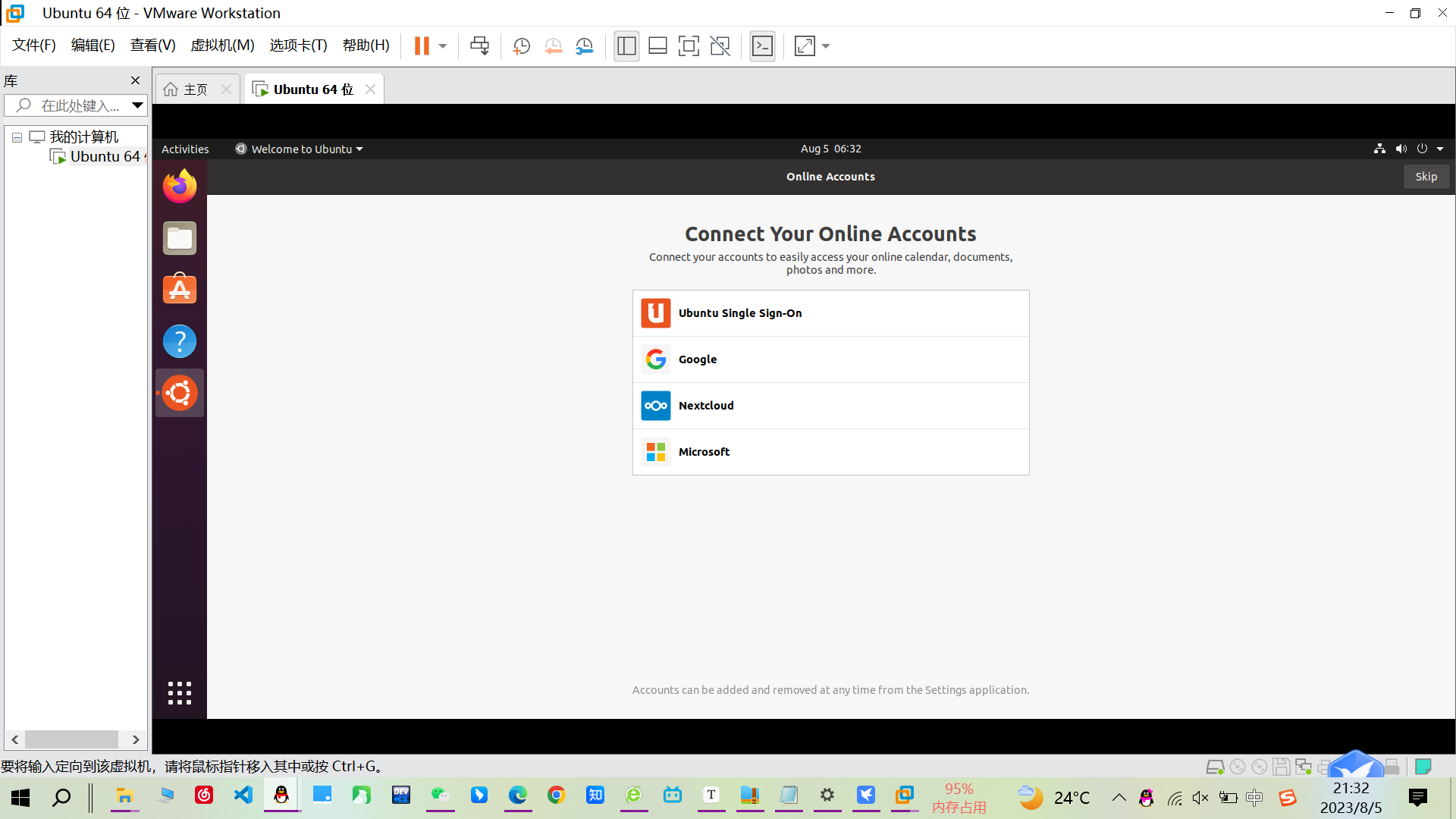Connect a Microsoft account

click(x=830, y=452)
